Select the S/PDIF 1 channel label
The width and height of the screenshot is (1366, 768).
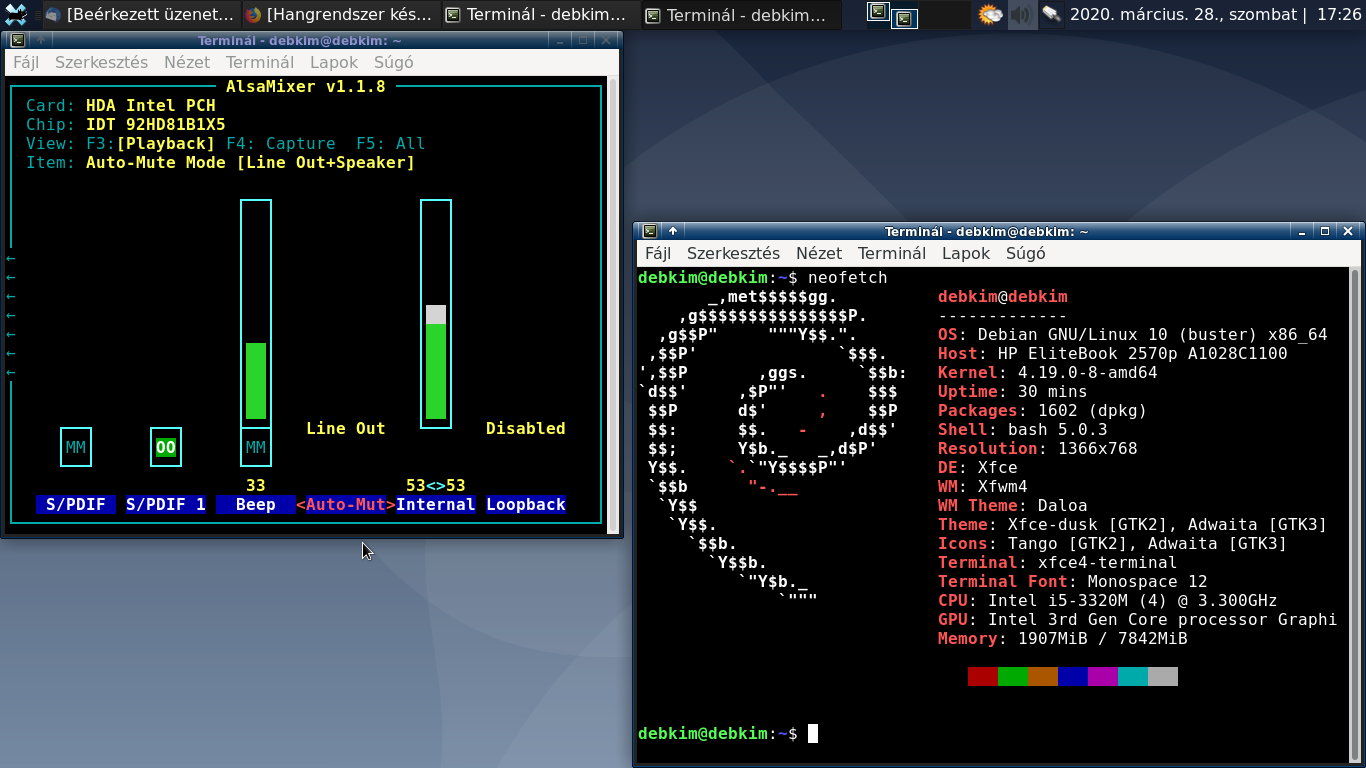tap(166, 505)
